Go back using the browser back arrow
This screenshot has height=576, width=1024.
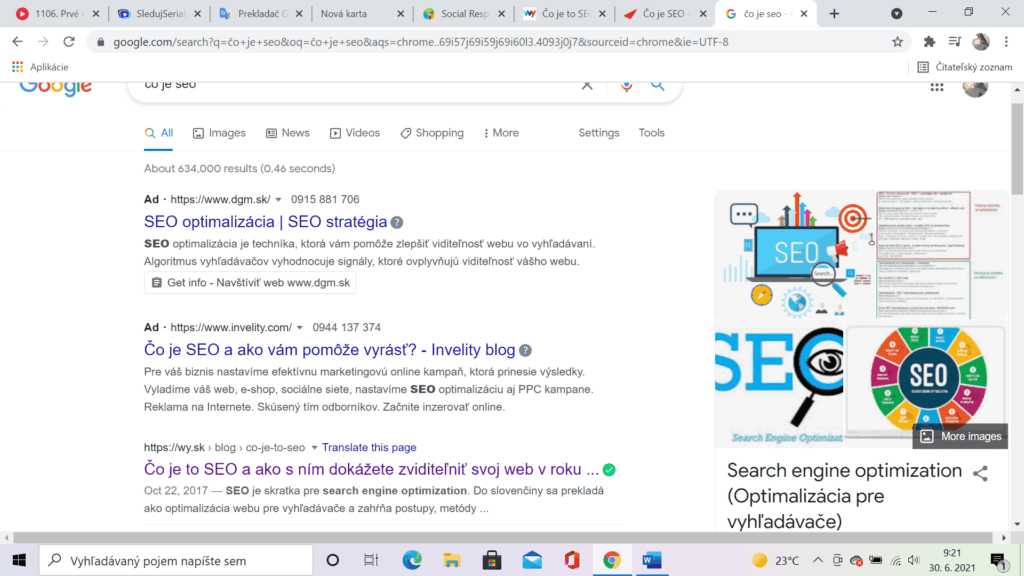pyautogui.click(x=18, y=42)
